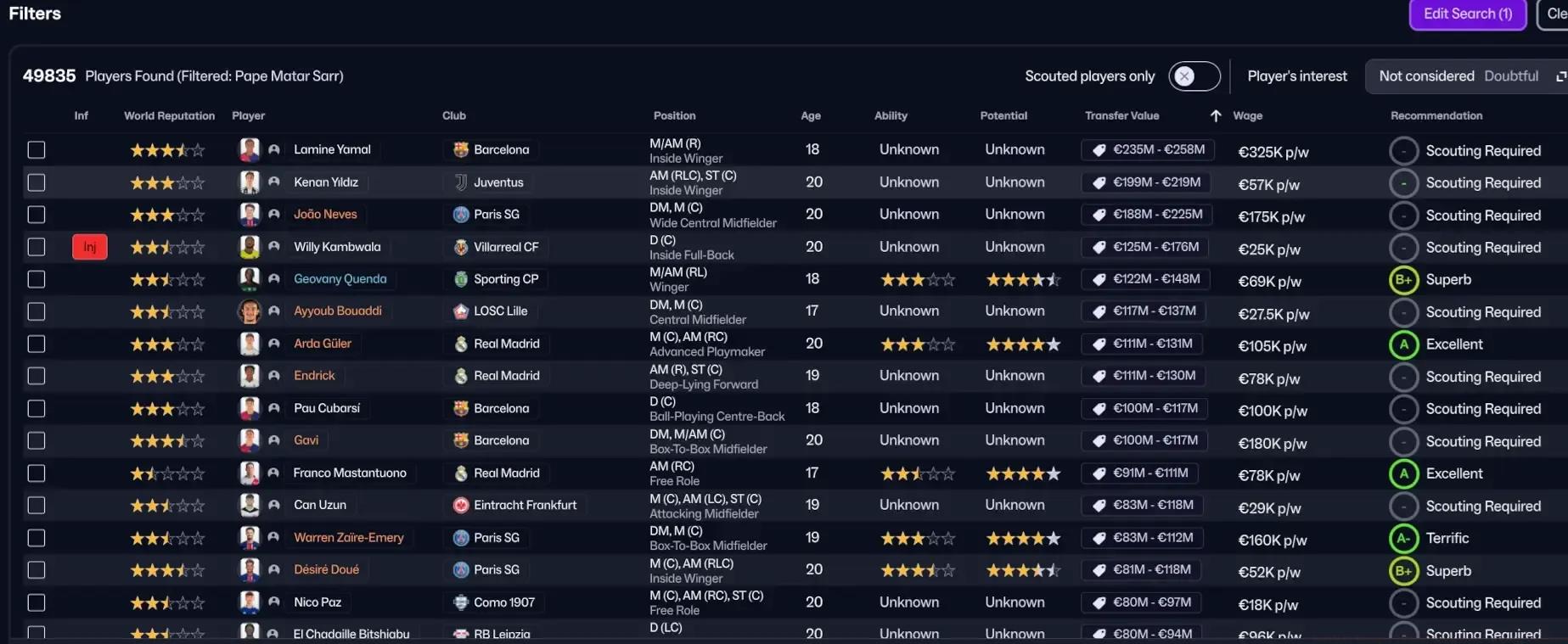Click the A recommendation badge for Arda Güler
Screen dimensions: 1568x644
1403,344
